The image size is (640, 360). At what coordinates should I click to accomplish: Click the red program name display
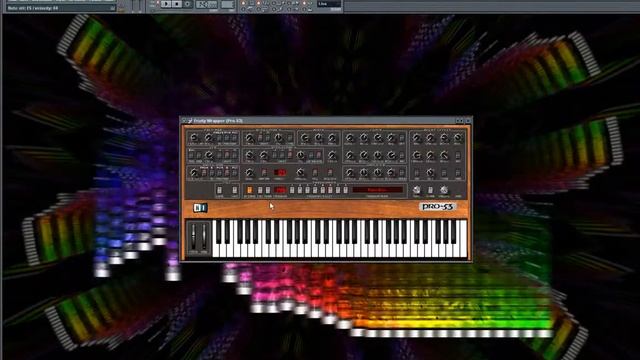coord(378,190)
